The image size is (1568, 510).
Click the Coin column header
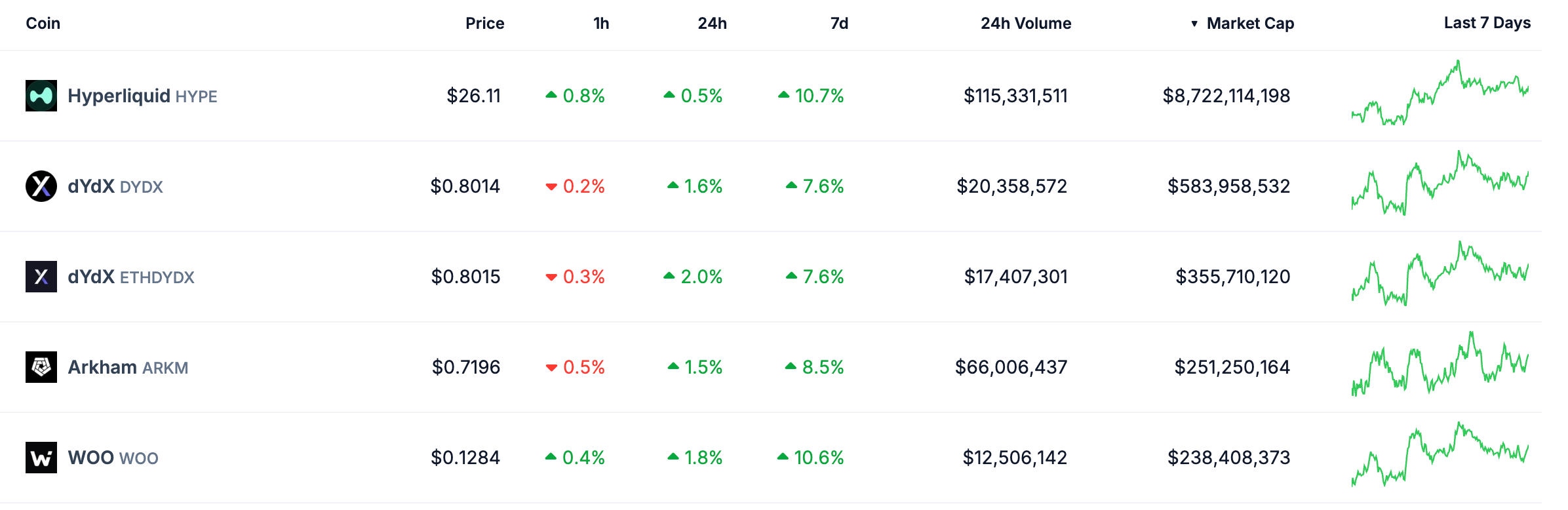(x=43, y=24)
